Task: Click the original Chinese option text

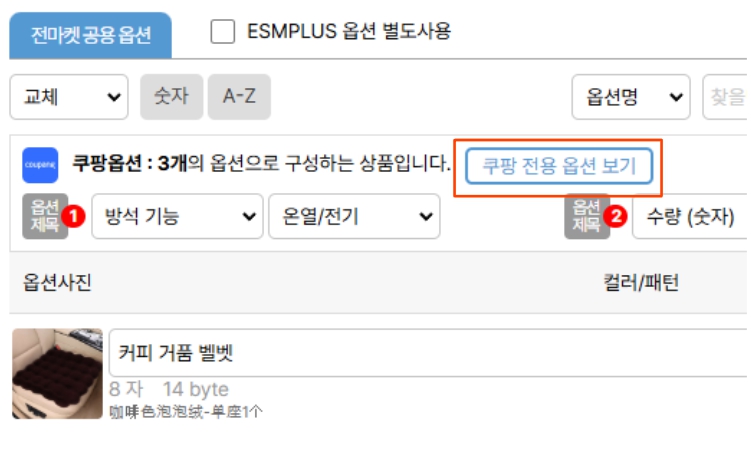Action: [x=186, y=411]
